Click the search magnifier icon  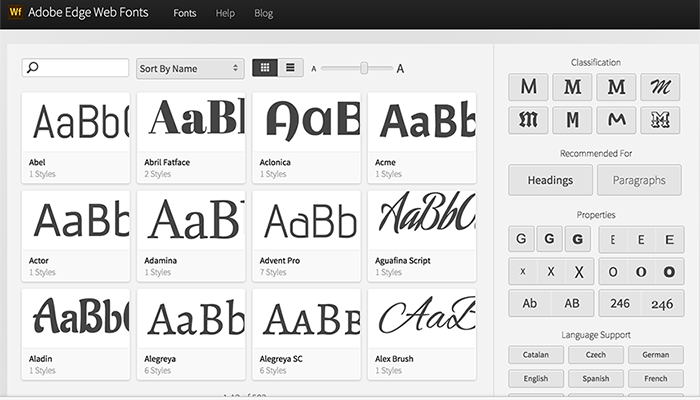click(33, 67)
